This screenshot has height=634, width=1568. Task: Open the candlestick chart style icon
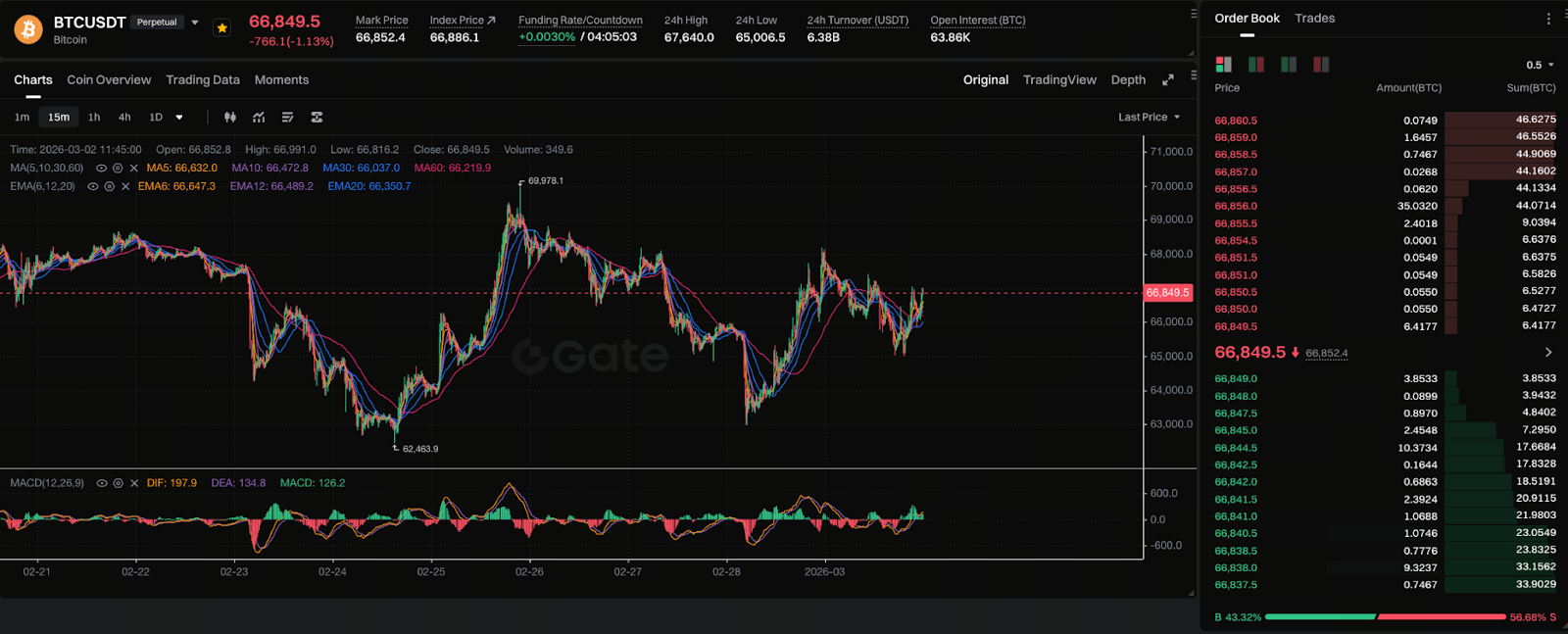click(x=230, y=118)
